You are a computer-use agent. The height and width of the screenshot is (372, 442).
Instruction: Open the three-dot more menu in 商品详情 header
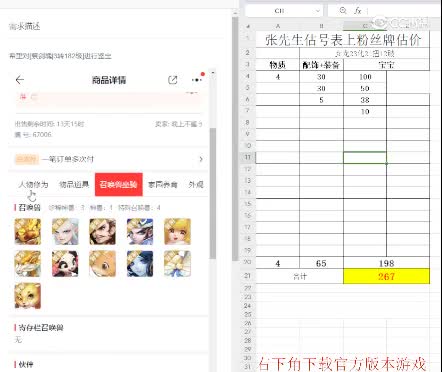click(x=197, y=80)
